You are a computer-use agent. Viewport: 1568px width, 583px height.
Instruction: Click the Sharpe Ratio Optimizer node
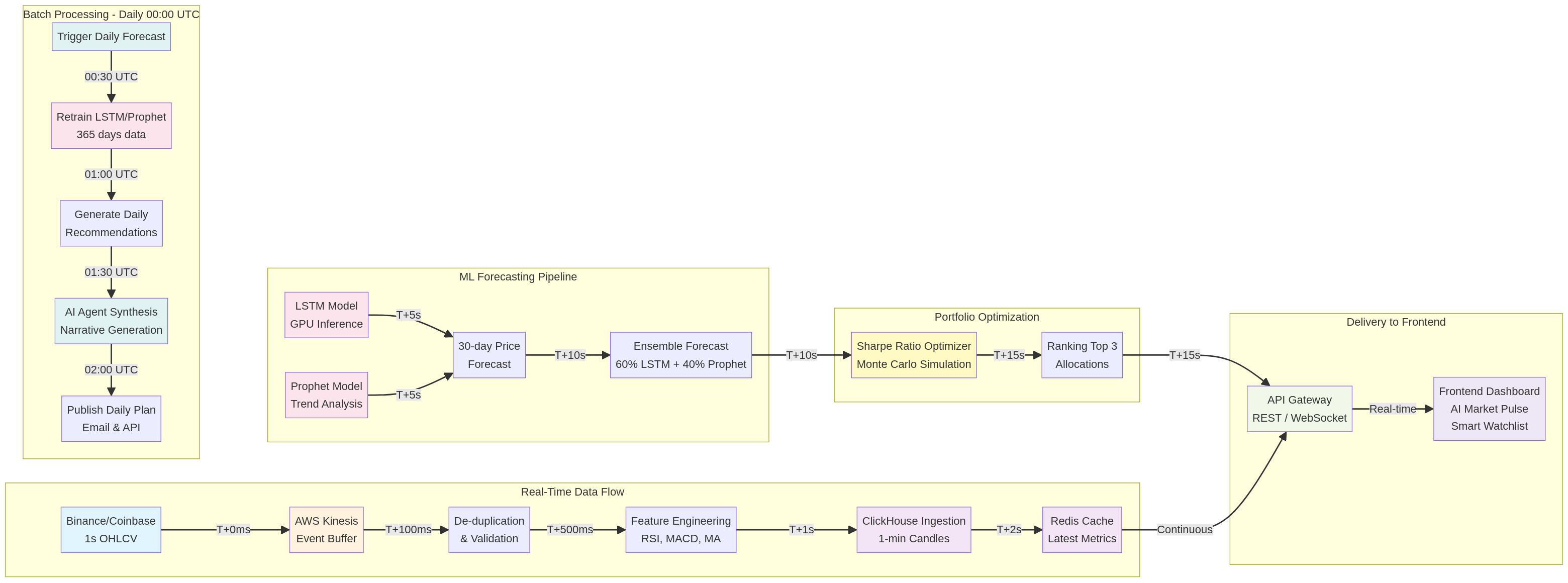[x=914, y=355]
